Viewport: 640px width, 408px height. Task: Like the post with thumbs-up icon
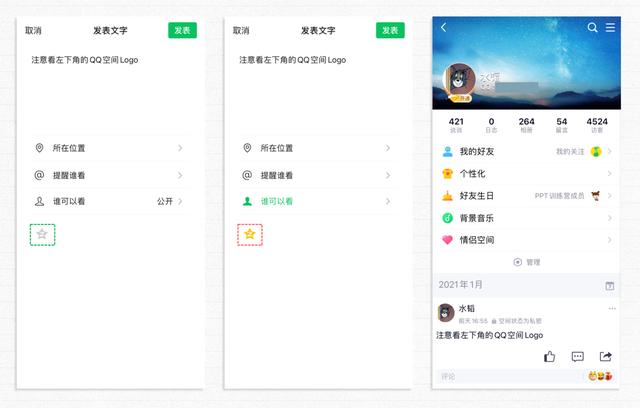pyautogui.click(x=549, y=356)
